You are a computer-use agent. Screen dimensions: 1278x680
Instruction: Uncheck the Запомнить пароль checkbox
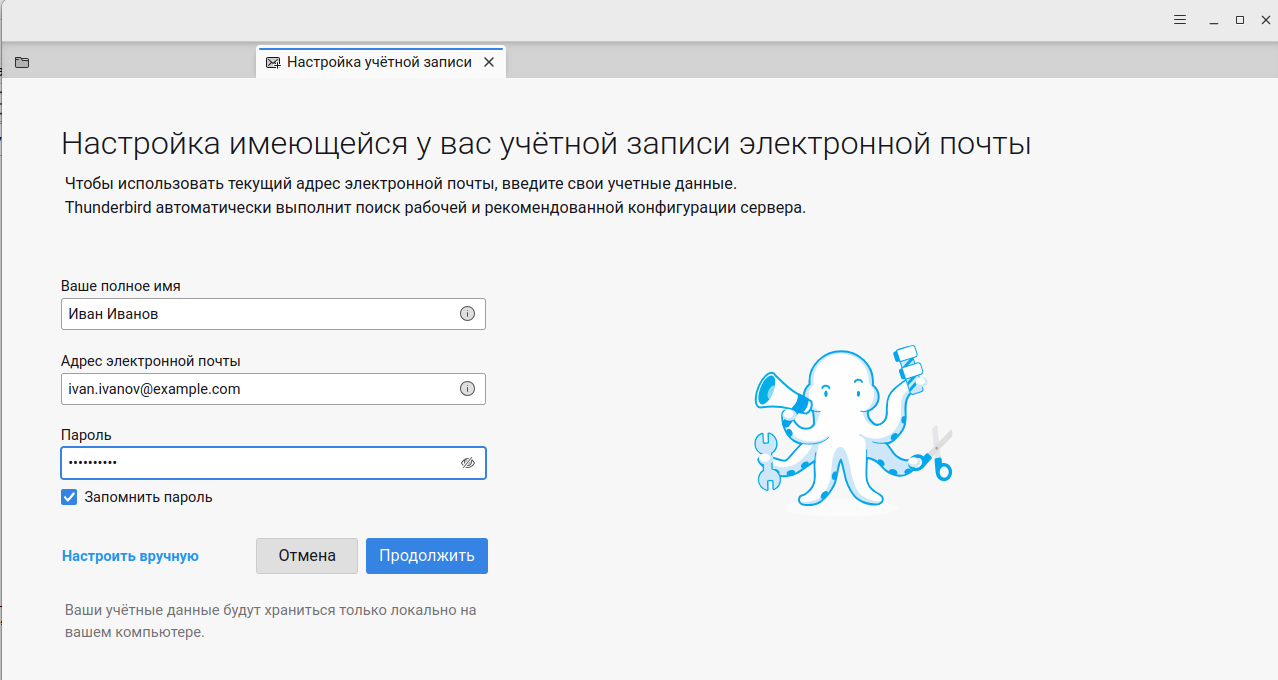(x=69, y=497)
